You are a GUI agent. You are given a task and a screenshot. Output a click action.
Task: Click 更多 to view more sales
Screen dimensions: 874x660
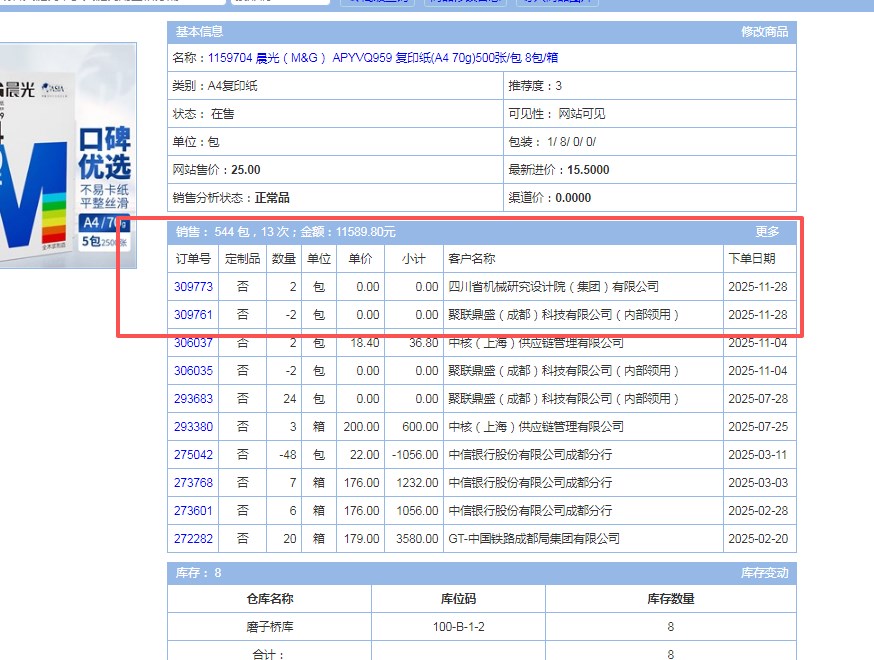767,232
